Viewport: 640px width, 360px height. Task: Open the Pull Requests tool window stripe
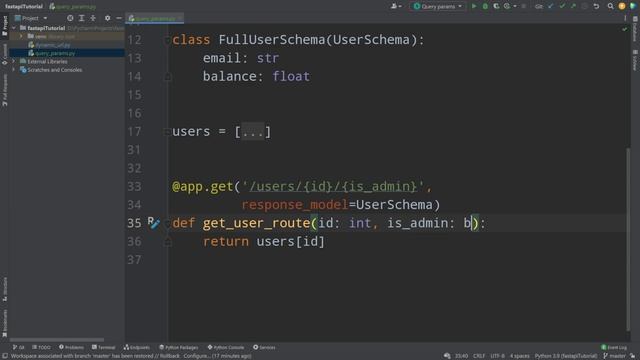4,90
